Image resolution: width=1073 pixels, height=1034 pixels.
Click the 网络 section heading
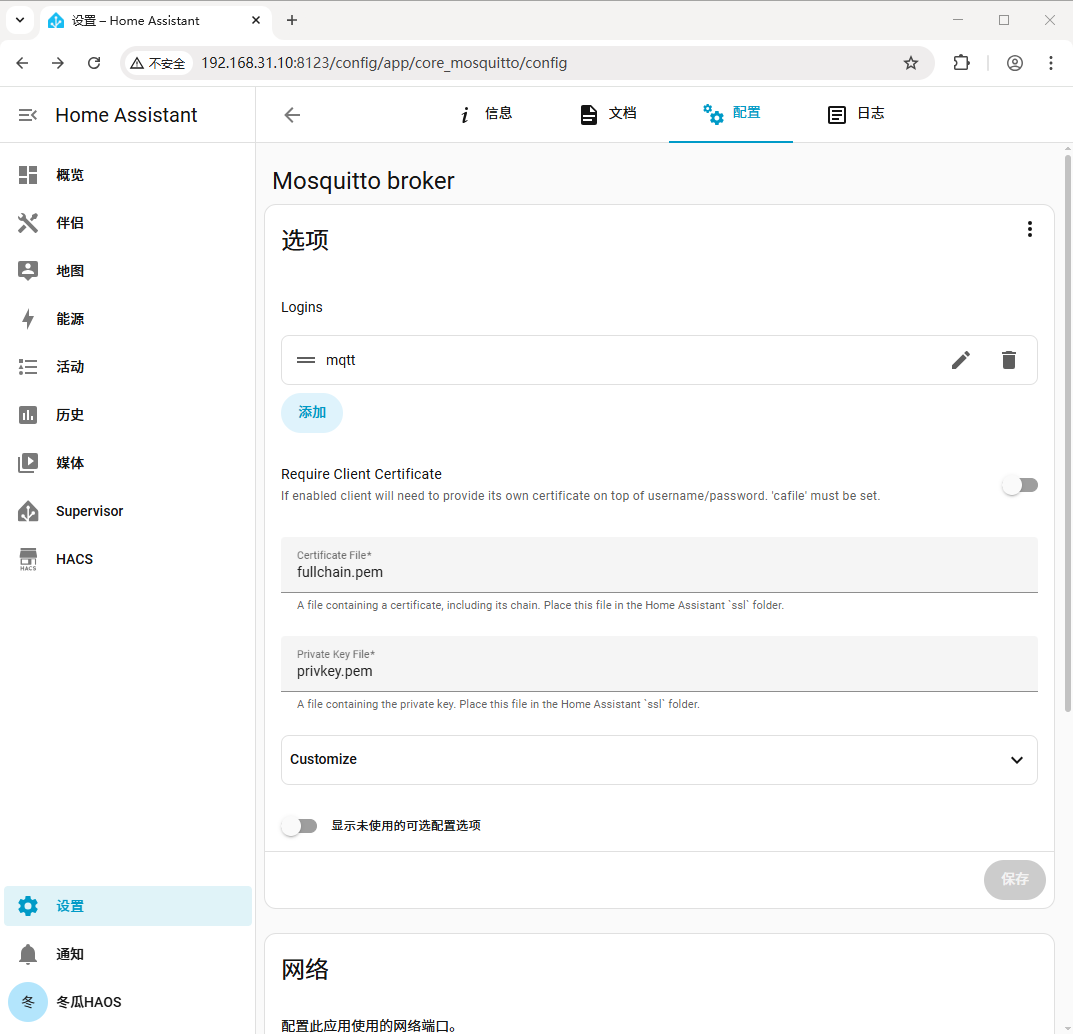pos(305,970)
